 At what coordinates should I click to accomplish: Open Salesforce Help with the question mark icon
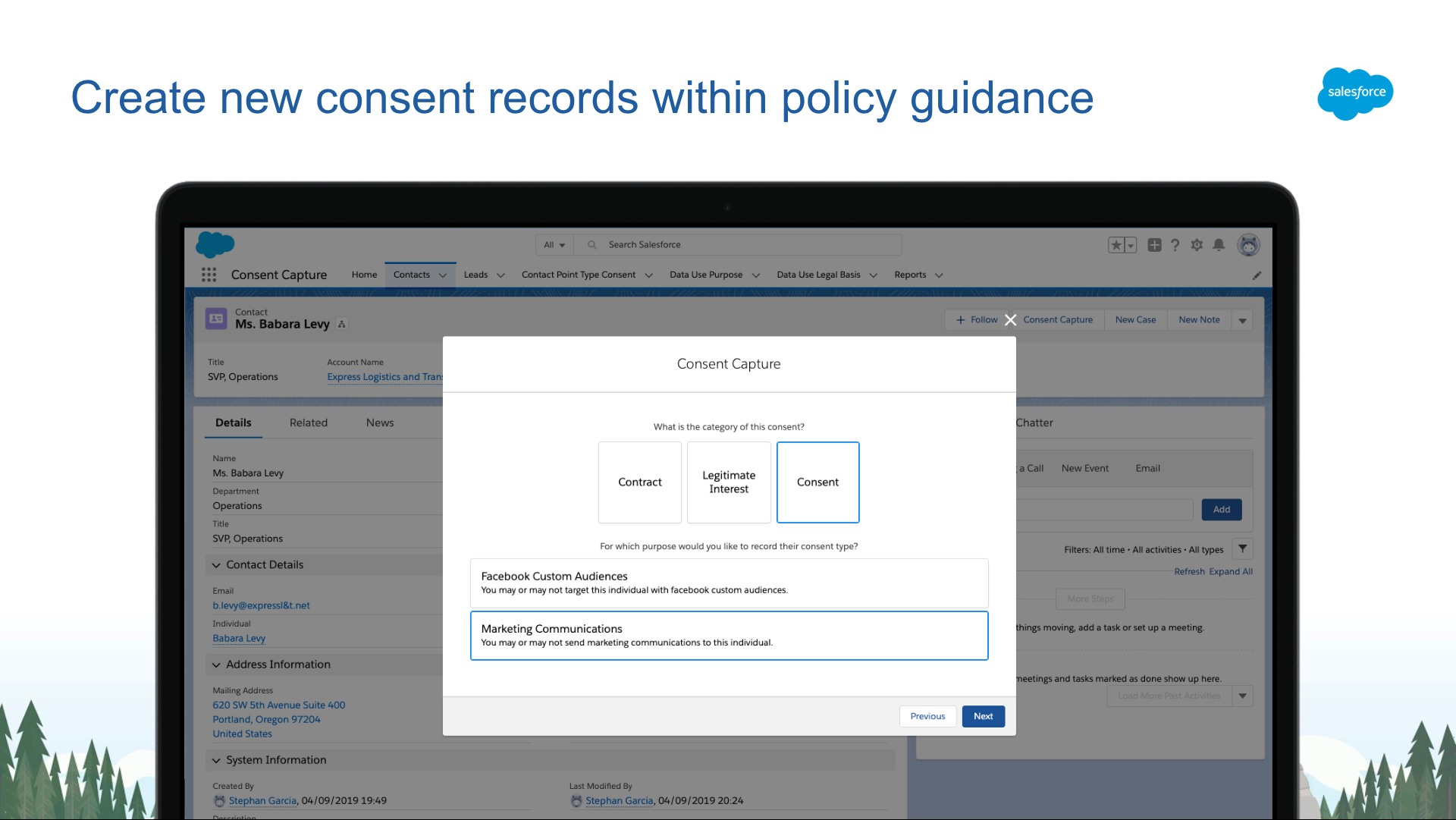tap(1175, 244)
